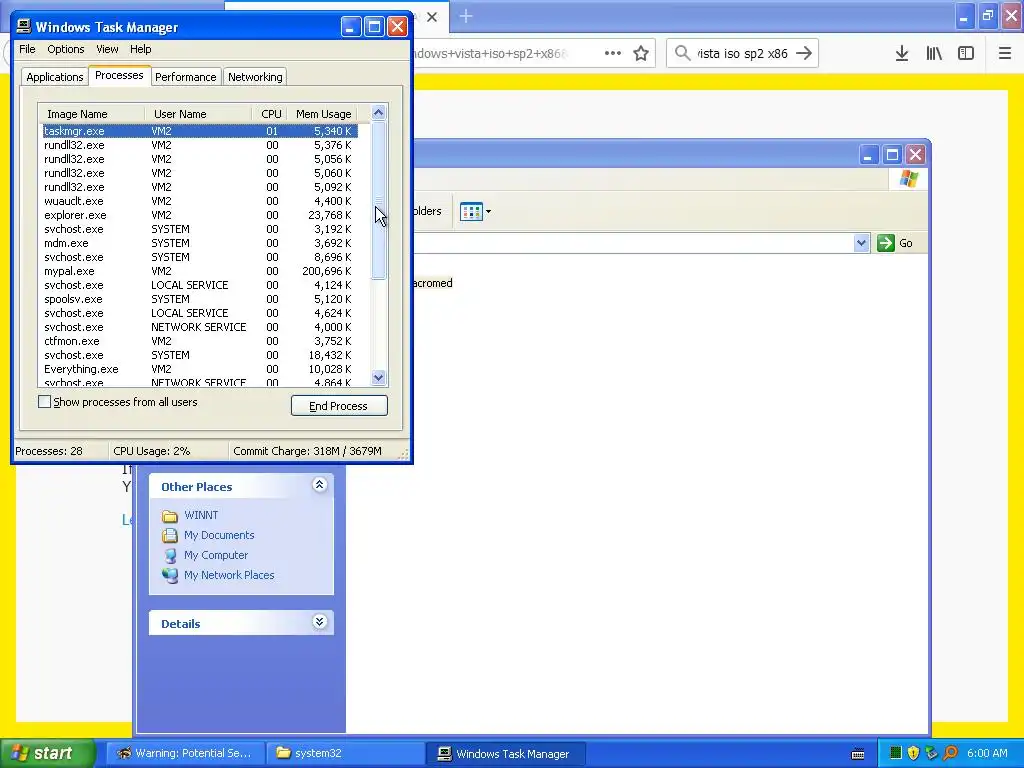Open browser downloads arrow icon
The height and width of the screenshot is (768, 1024).
(x=902, y=54)
